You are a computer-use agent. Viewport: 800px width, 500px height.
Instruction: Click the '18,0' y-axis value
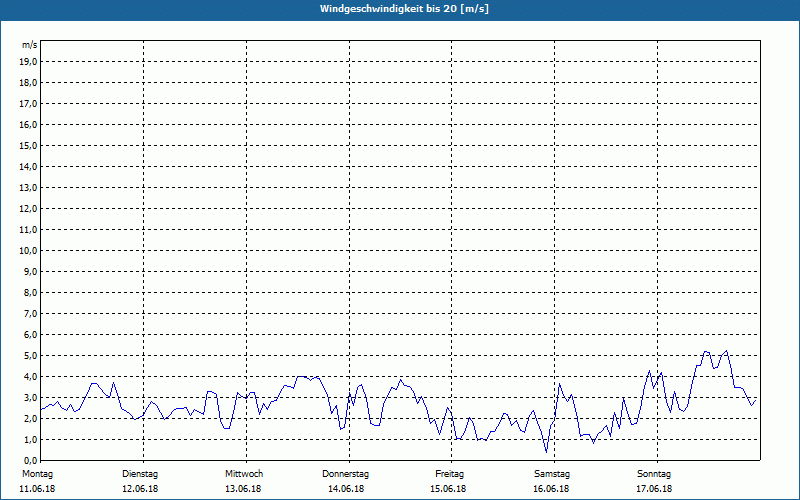coord(28,83)
